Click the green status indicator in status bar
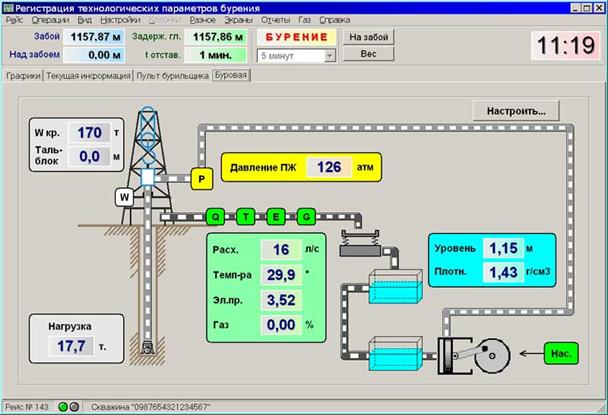The image size is (608, 415). tap(62, 407)
